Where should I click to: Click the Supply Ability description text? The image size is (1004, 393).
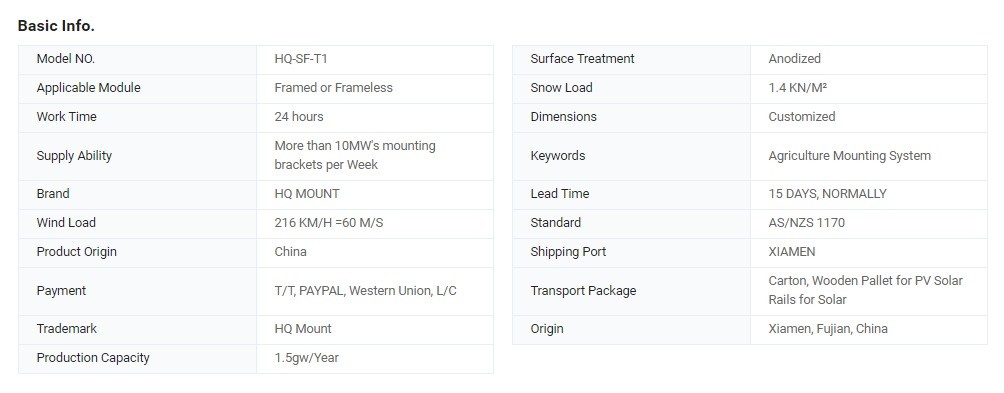point(355,156)
